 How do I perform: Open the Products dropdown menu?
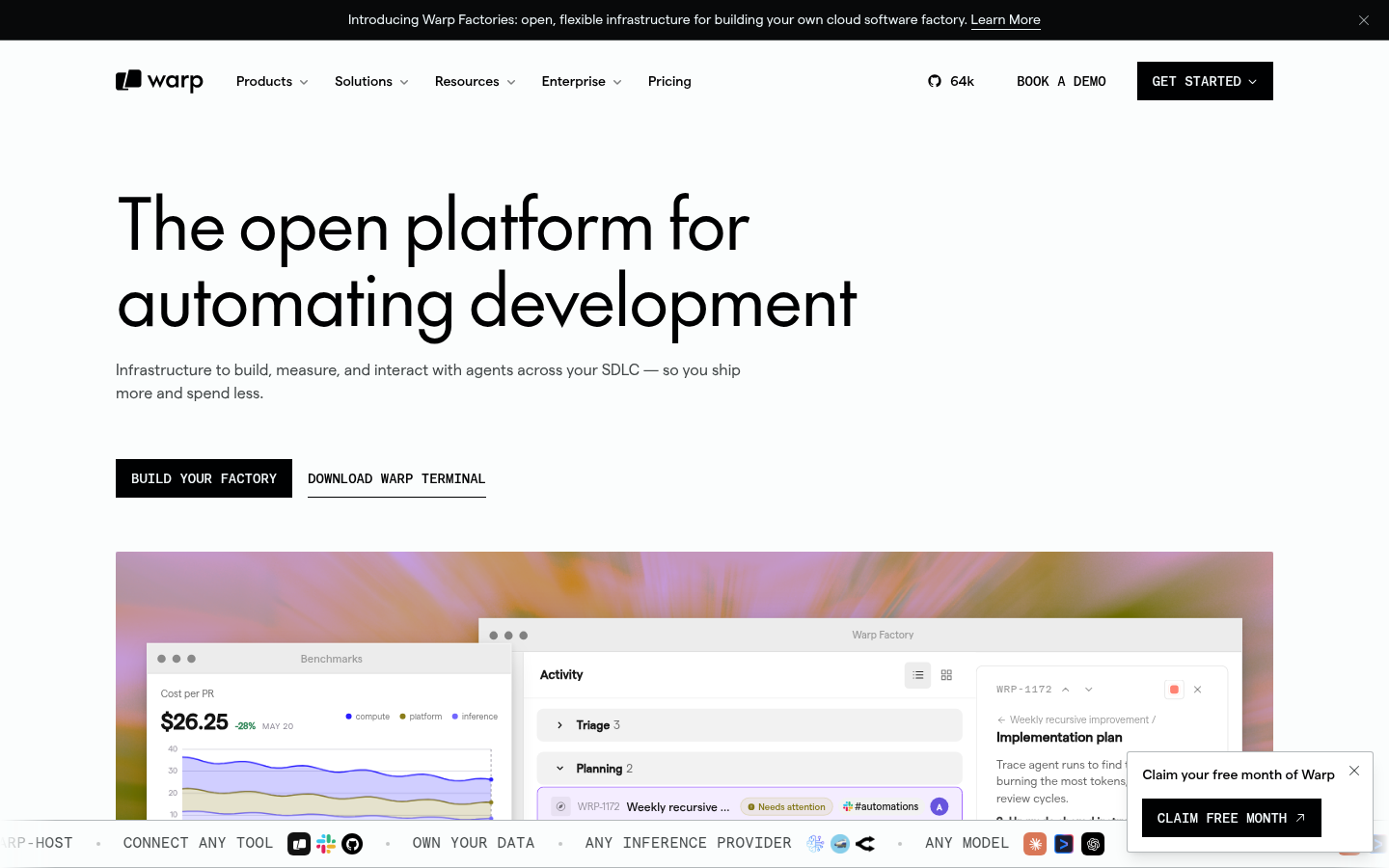(x=272, y=81)
